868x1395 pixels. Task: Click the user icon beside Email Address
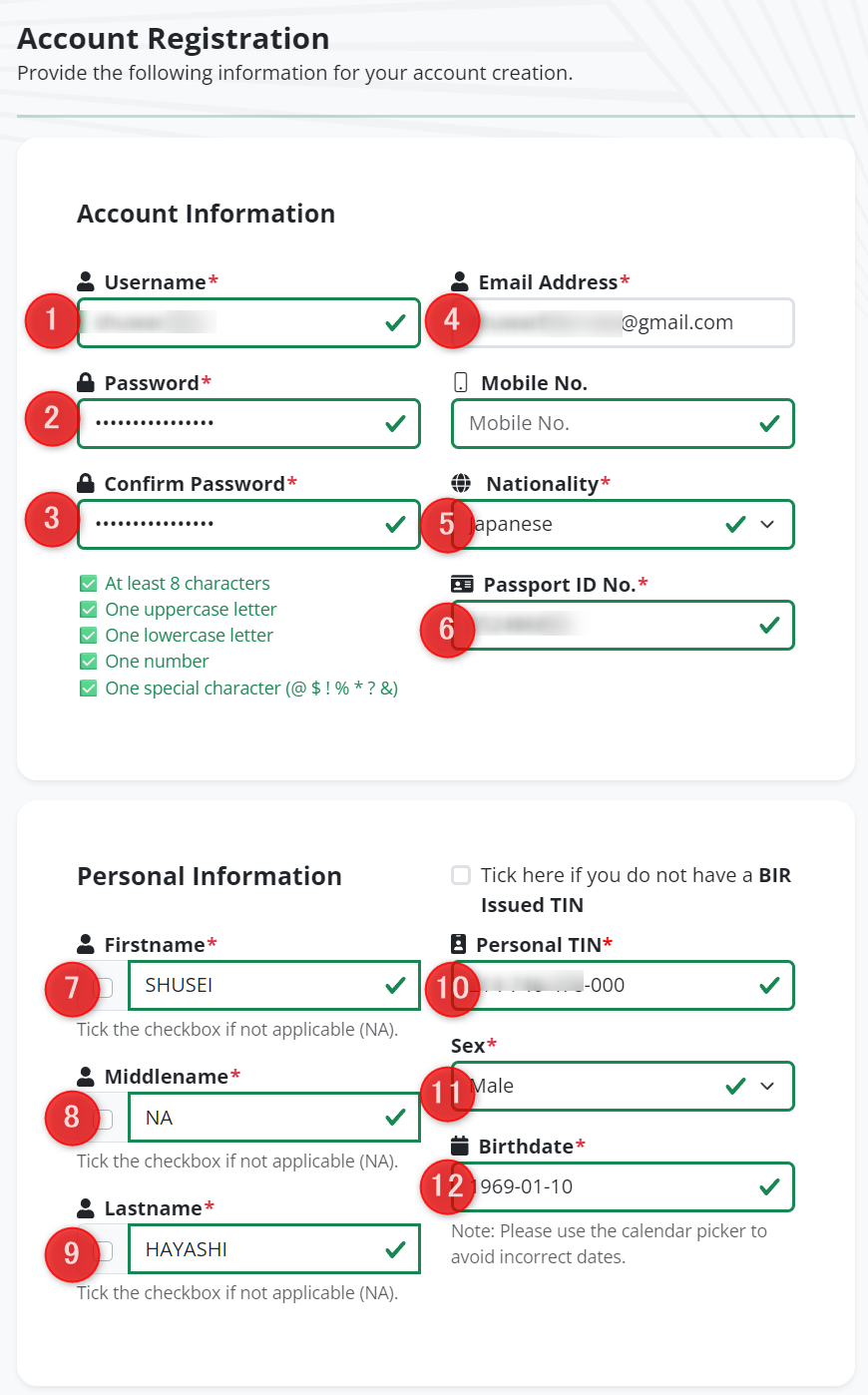(460, 281)
